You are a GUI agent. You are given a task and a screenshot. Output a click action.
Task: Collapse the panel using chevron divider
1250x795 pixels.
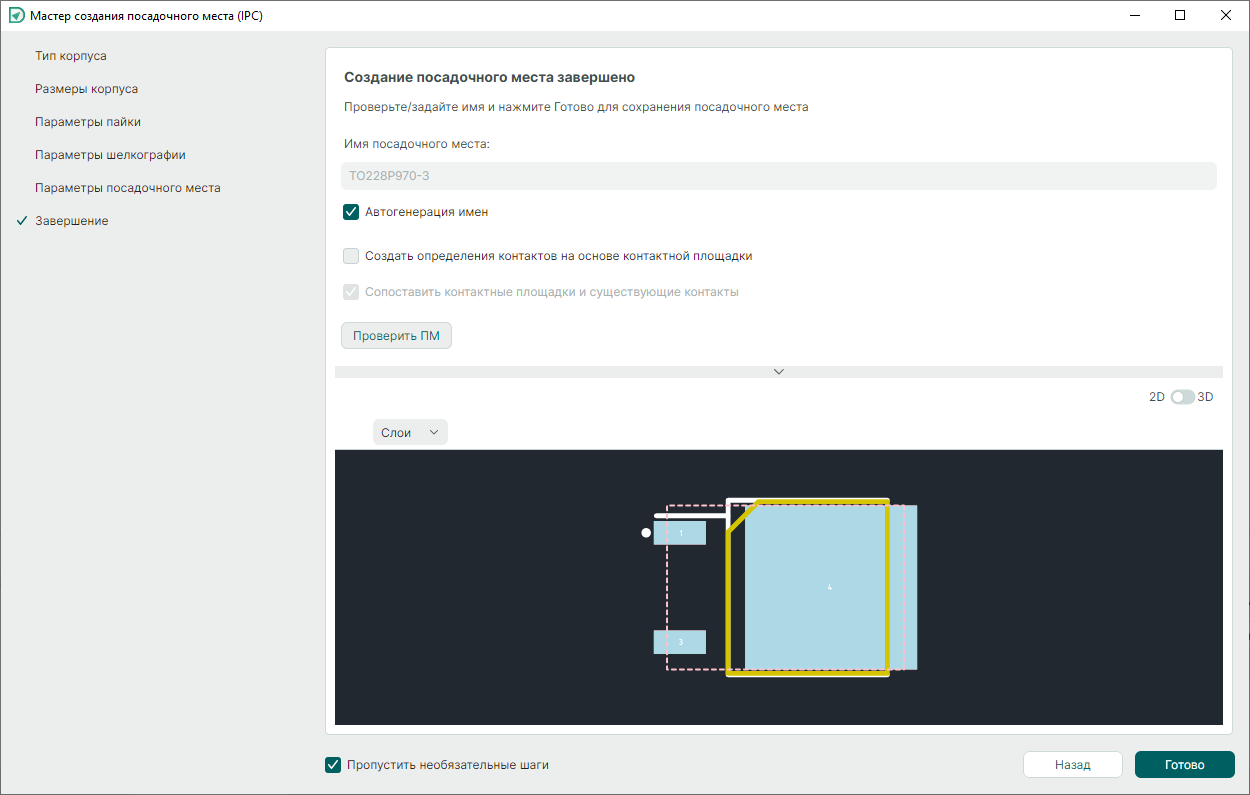(x=779, y=372)
